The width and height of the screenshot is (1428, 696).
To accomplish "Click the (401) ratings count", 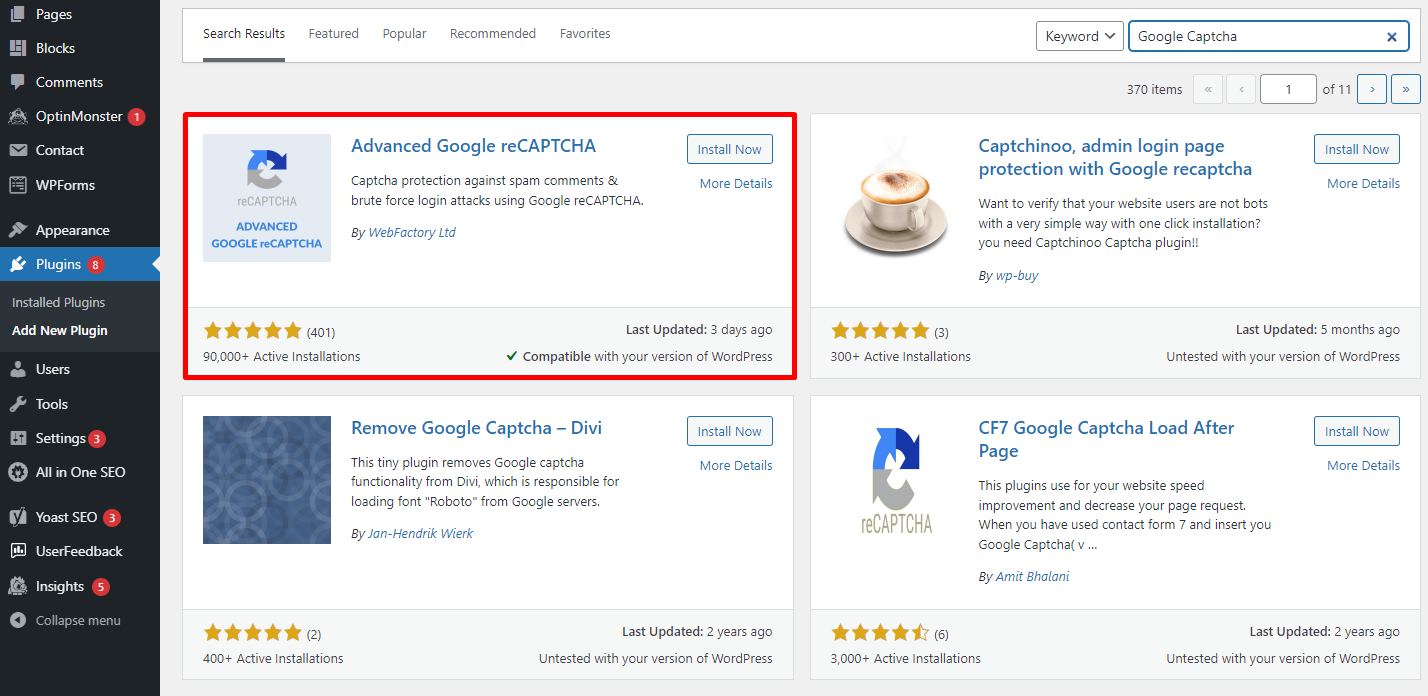I will pos(321,332).
